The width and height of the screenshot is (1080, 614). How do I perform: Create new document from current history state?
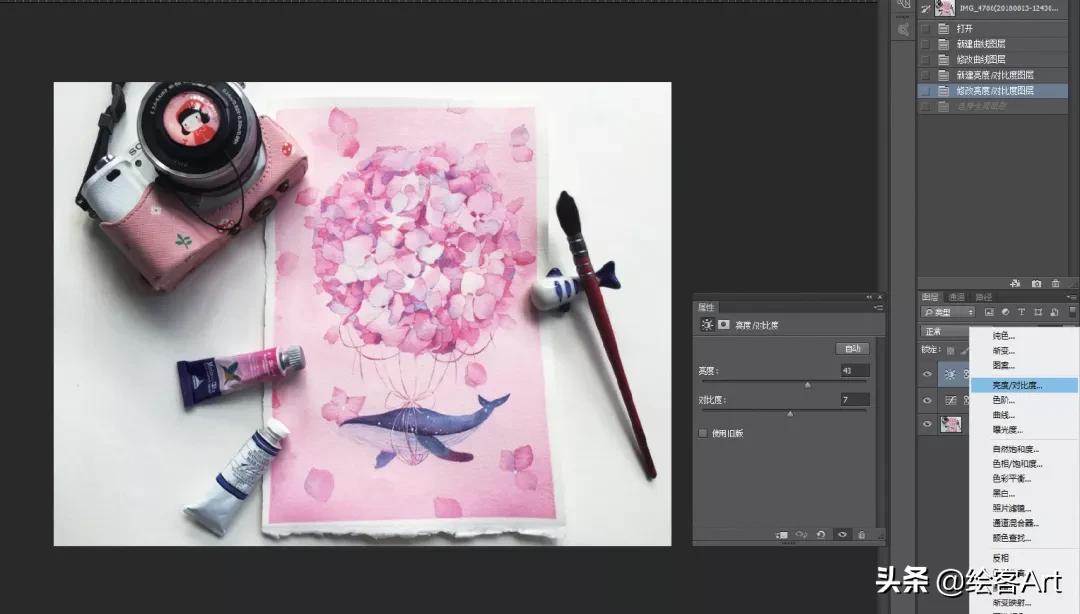1015,283
